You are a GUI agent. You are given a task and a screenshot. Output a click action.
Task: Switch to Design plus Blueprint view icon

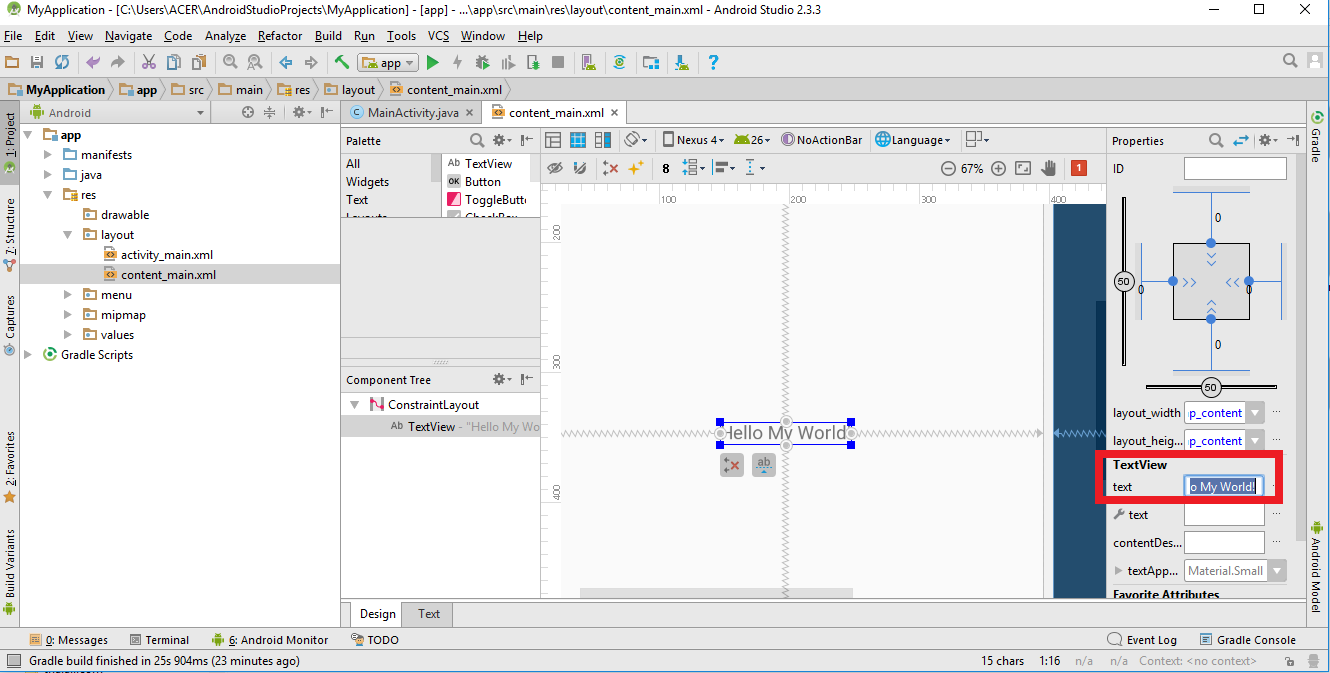click(603, 140)
